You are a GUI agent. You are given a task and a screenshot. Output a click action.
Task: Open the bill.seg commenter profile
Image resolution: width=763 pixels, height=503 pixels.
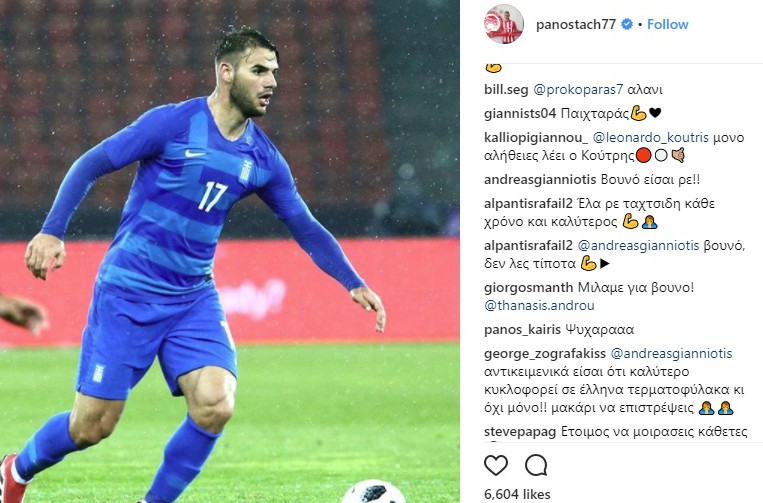click(506, 90)
